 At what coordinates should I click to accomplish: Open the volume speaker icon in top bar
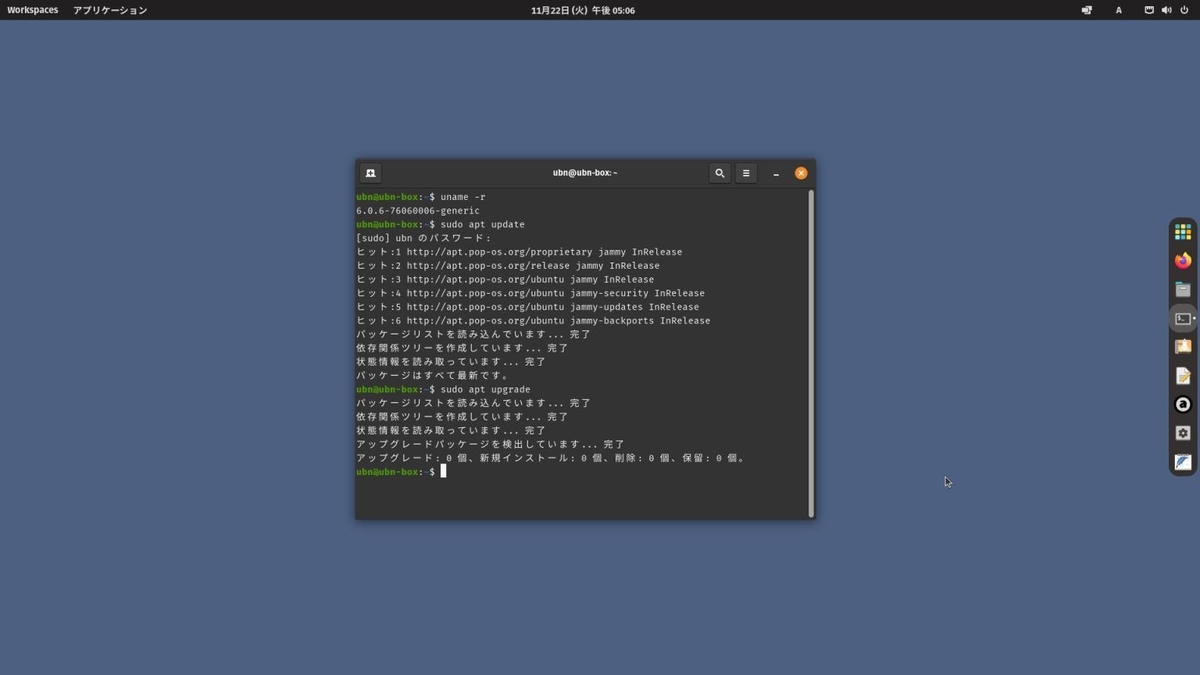[1166, 10]
